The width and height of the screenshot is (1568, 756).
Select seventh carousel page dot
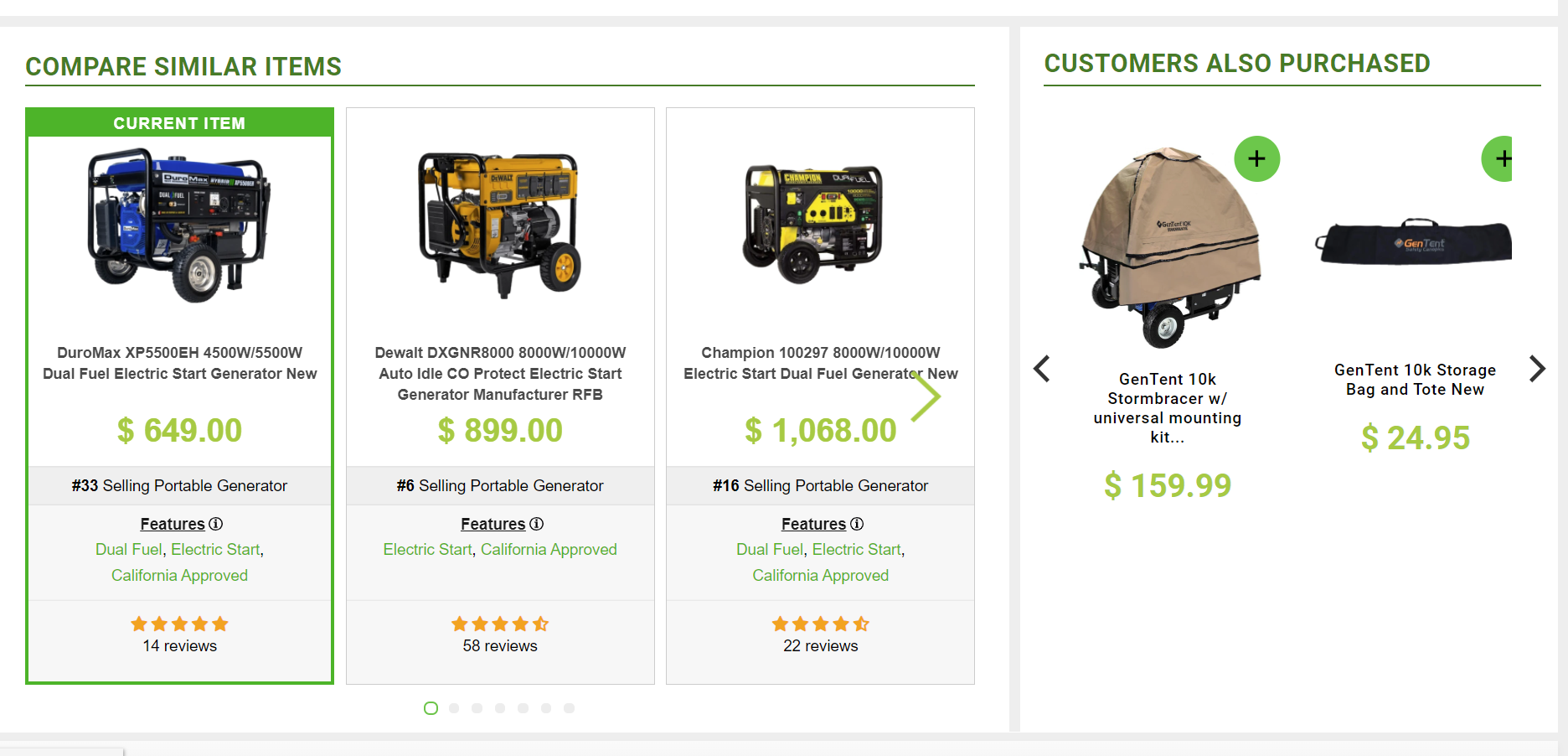pyautogui.click(x=569, y=708)
